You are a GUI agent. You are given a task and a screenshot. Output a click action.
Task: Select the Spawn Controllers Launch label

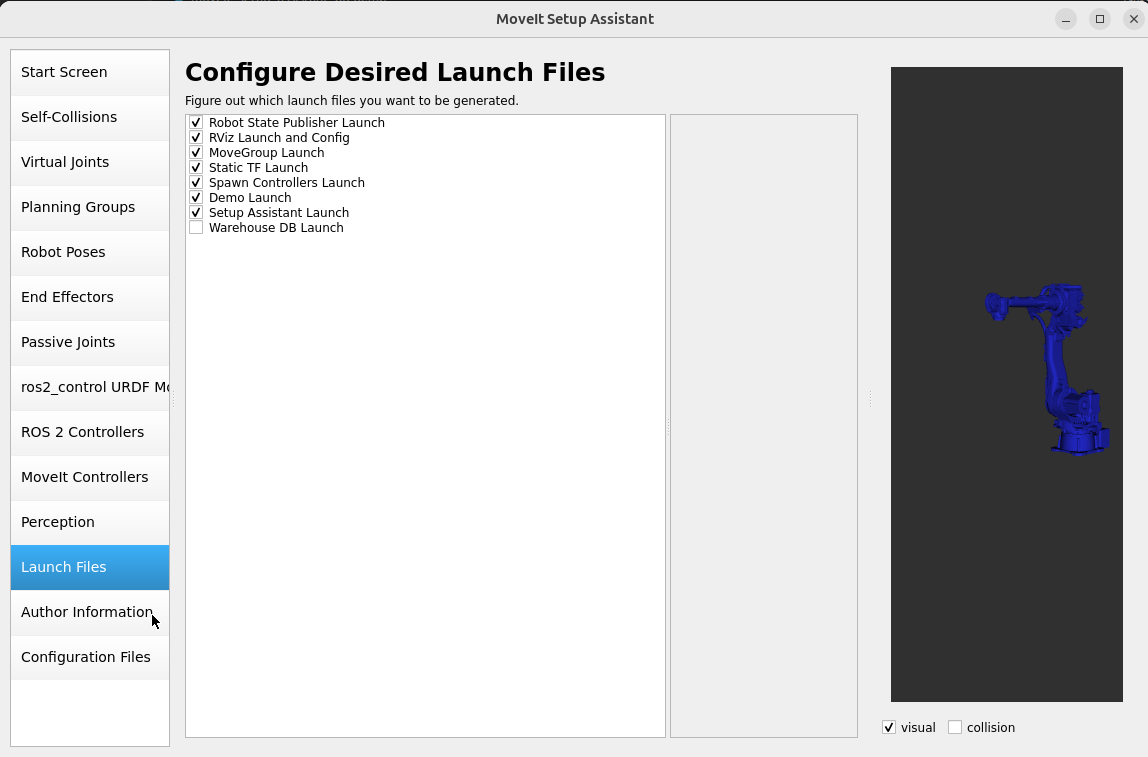[286, 182]
